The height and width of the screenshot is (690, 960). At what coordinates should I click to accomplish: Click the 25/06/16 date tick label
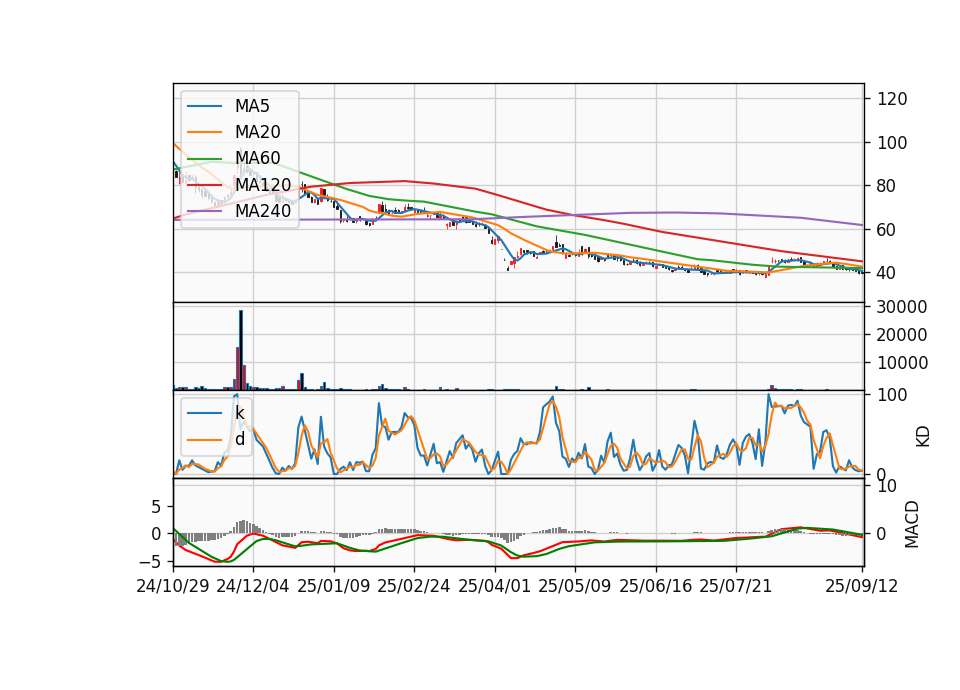coord(656,587)
